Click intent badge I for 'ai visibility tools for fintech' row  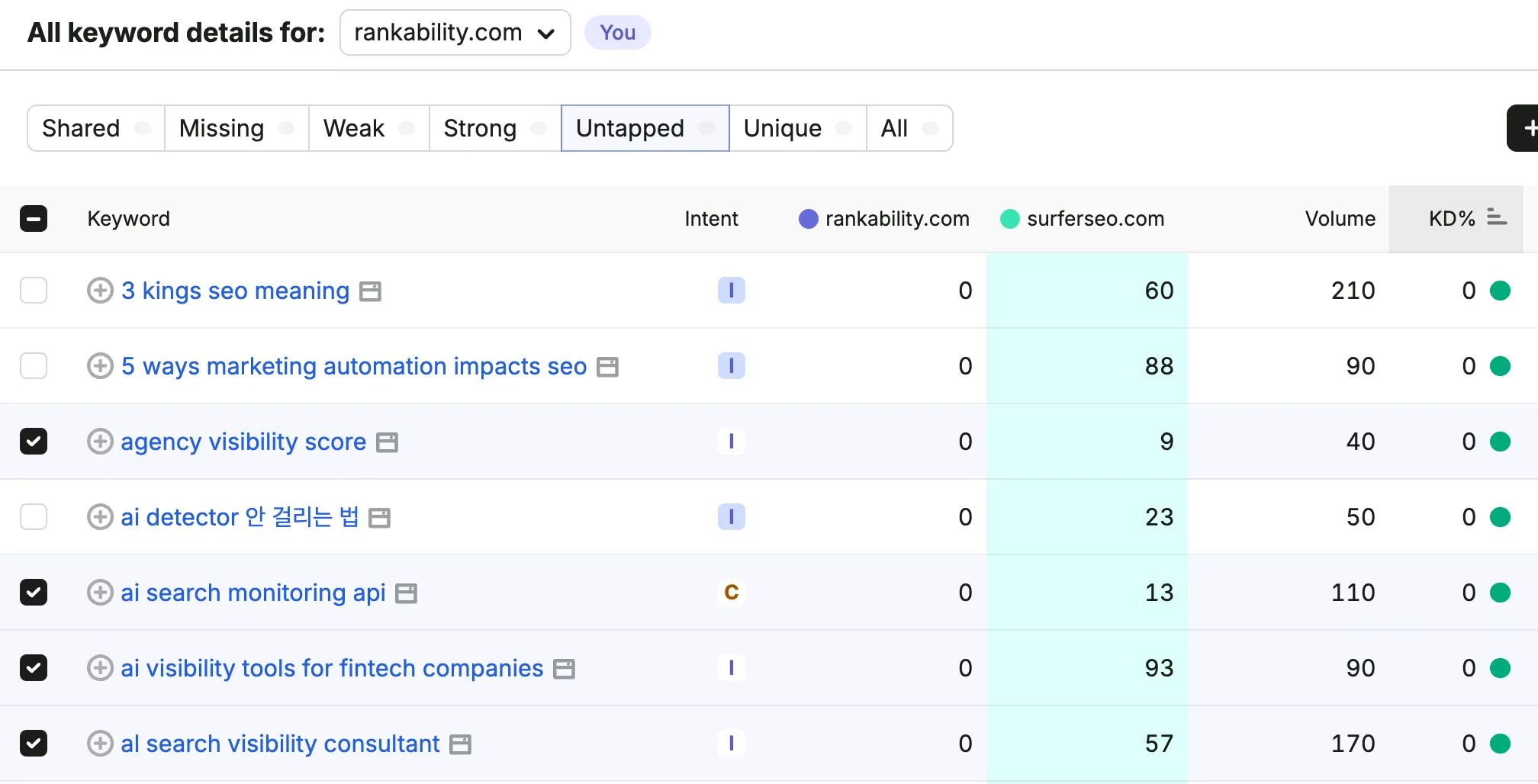(731, 668)
